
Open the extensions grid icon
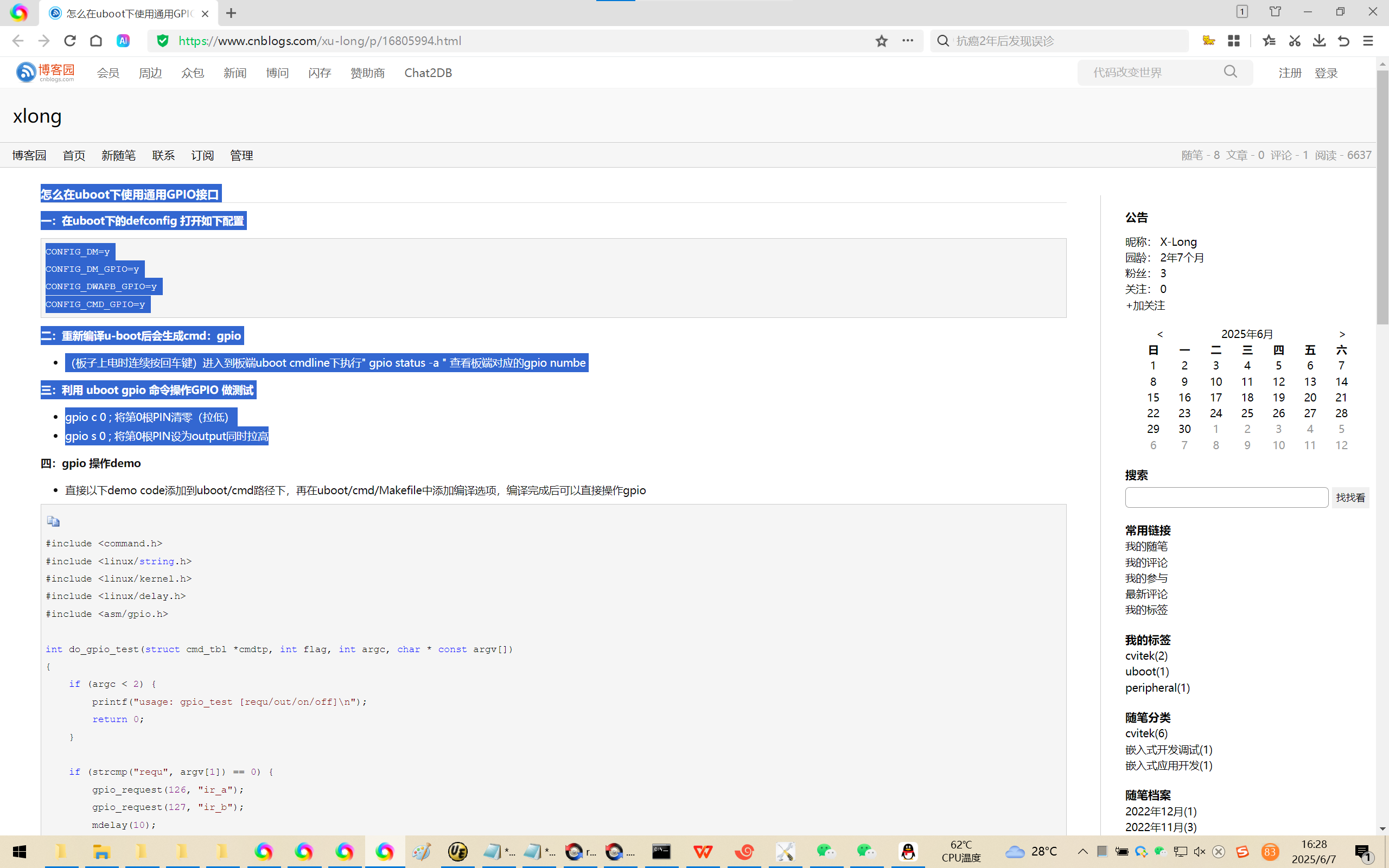[1234, 41]
